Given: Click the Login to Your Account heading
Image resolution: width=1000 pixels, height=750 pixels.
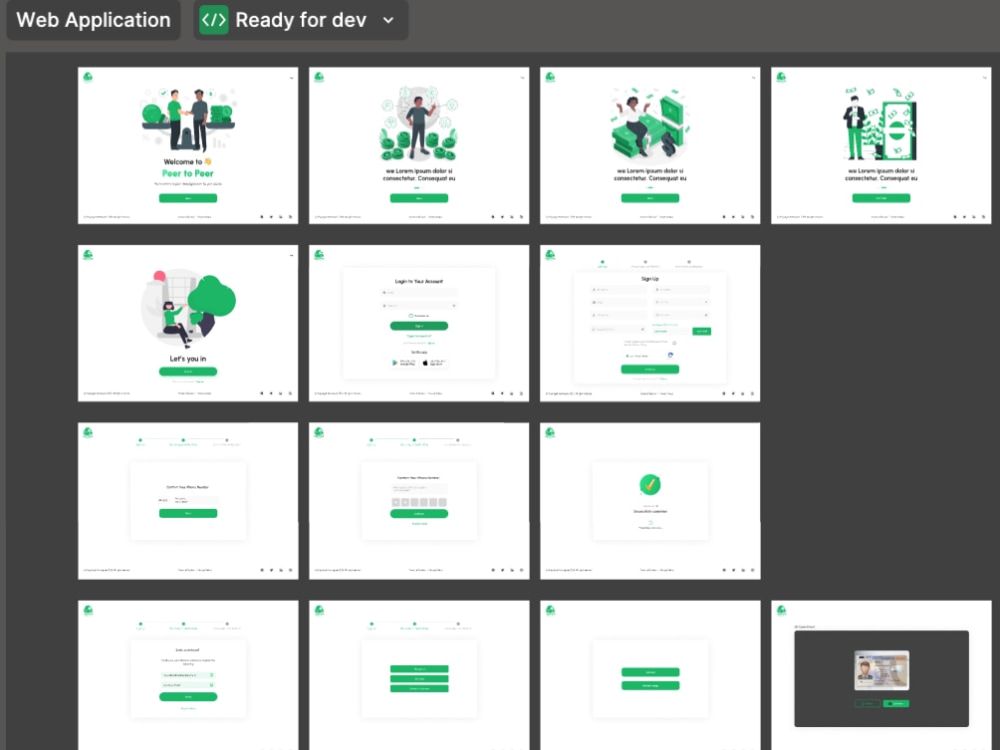Looking at the screenshot, I should [419, 281].
